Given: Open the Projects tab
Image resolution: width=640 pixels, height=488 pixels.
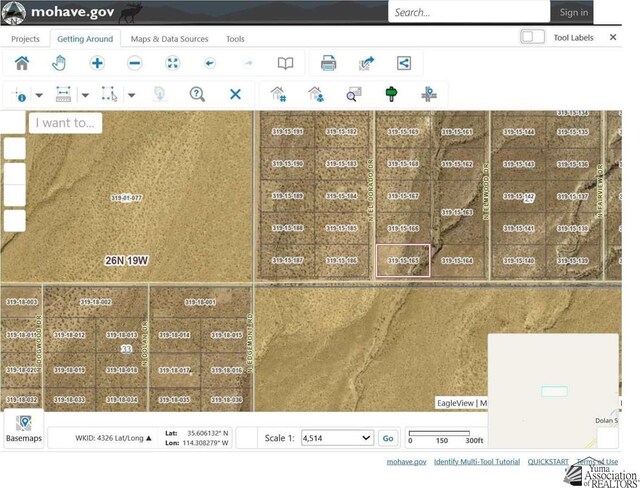Looking at the screenshot, I should coord(25,39).
